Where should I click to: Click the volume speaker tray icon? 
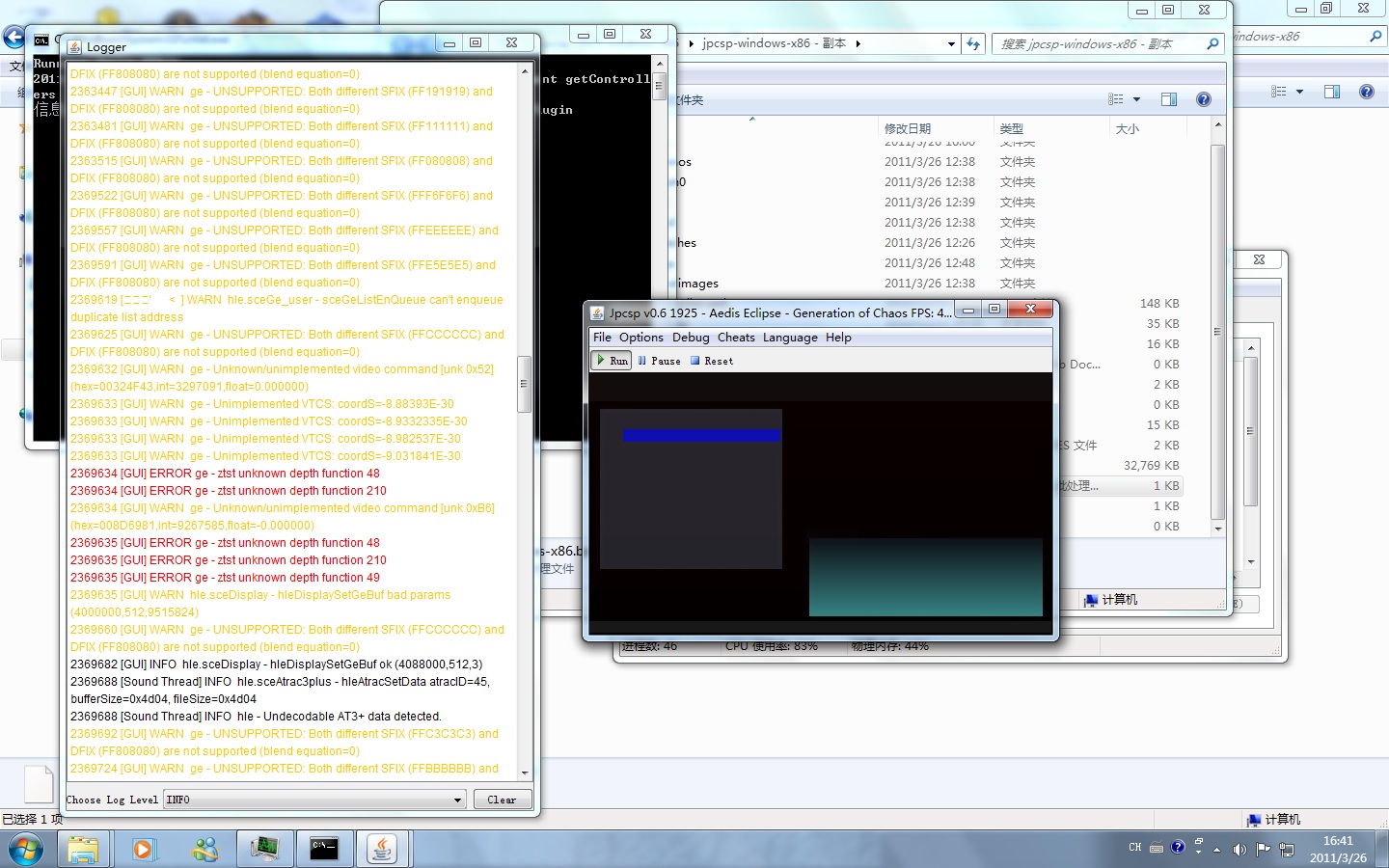(x=1239, y=849)
